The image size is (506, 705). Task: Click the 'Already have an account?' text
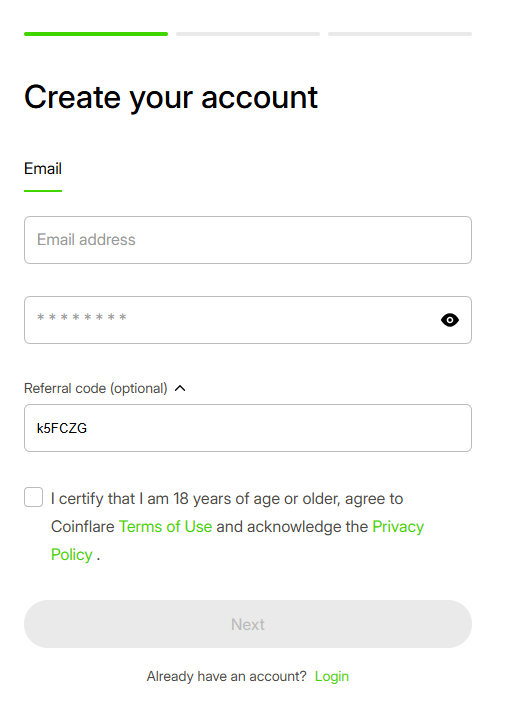coord(226,676)
